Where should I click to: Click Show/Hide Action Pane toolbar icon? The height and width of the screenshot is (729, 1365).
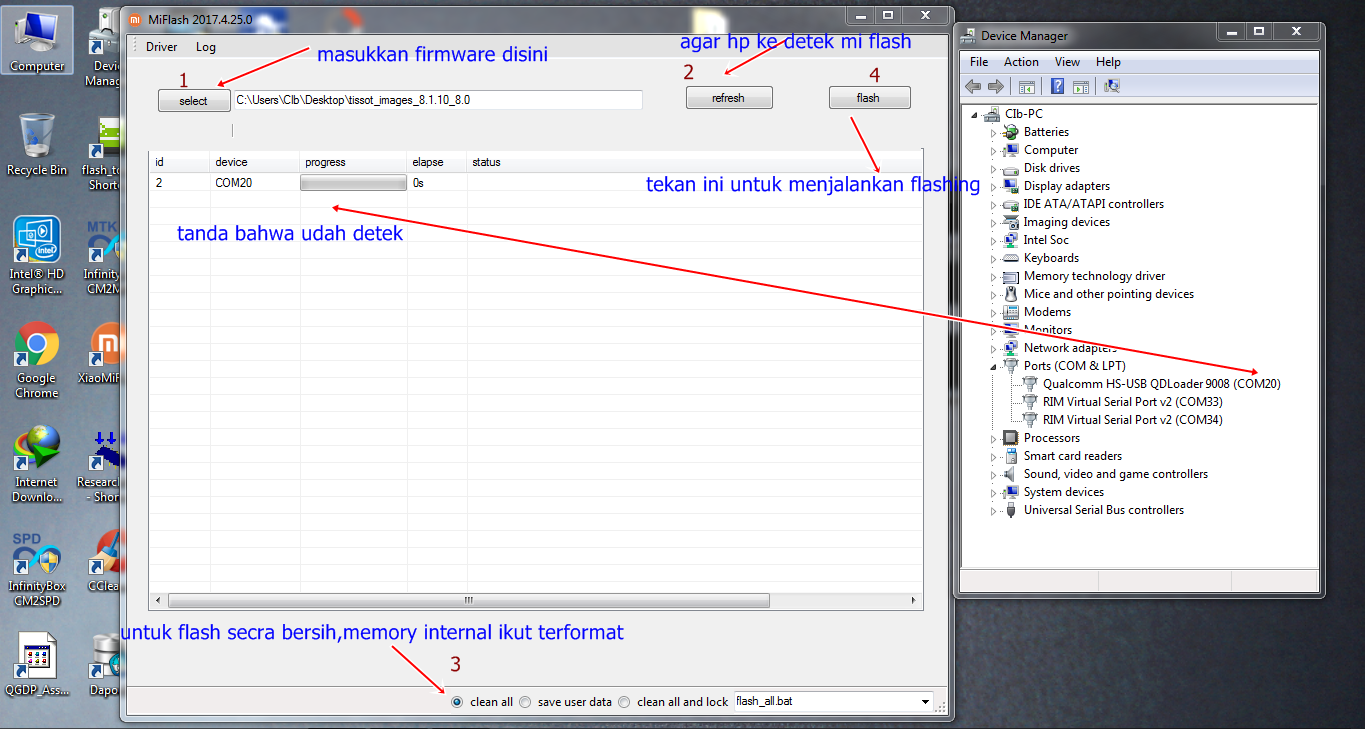point(1080,87)
